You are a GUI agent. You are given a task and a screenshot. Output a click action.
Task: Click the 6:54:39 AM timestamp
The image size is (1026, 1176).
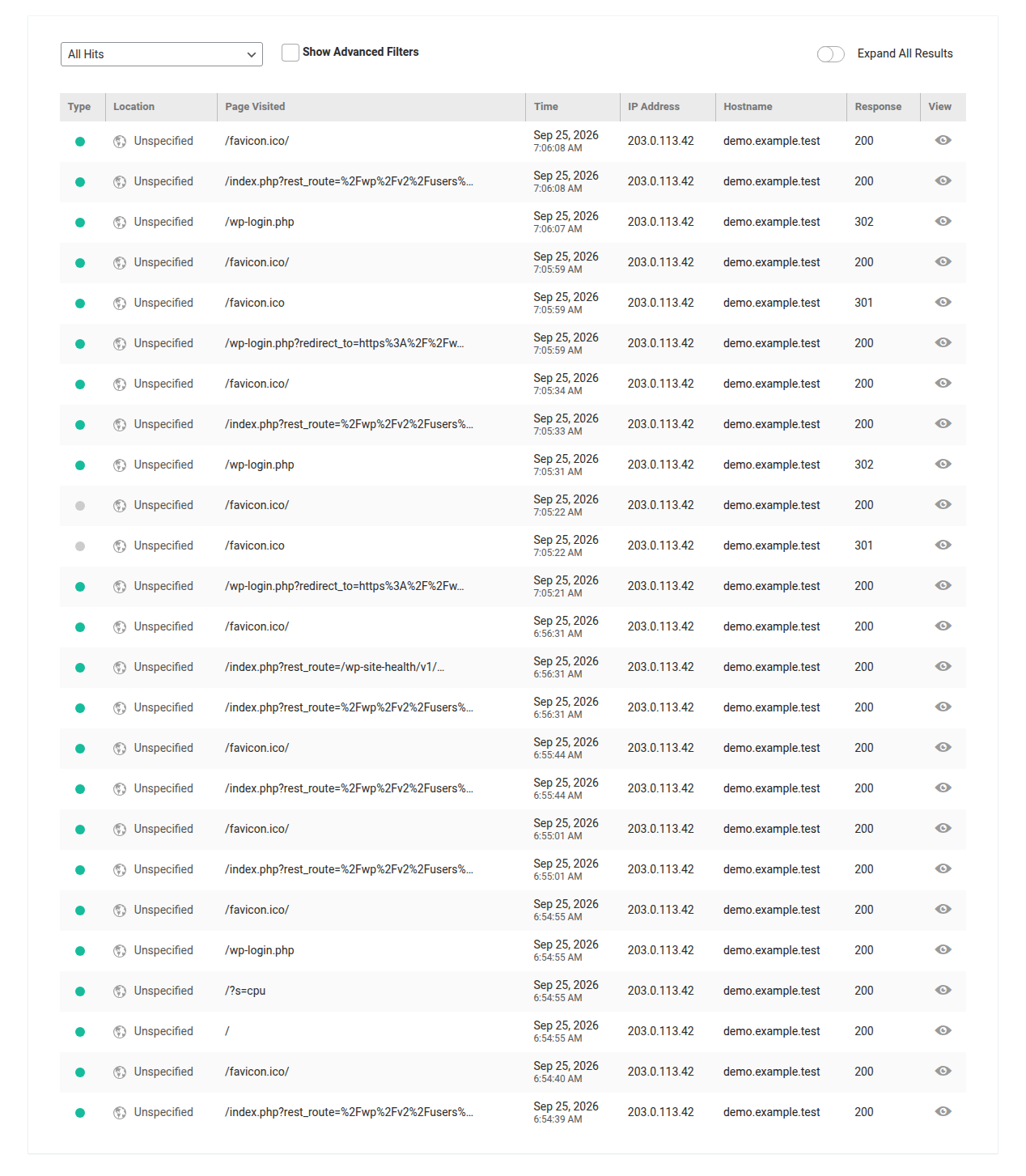pos(558,1119)
